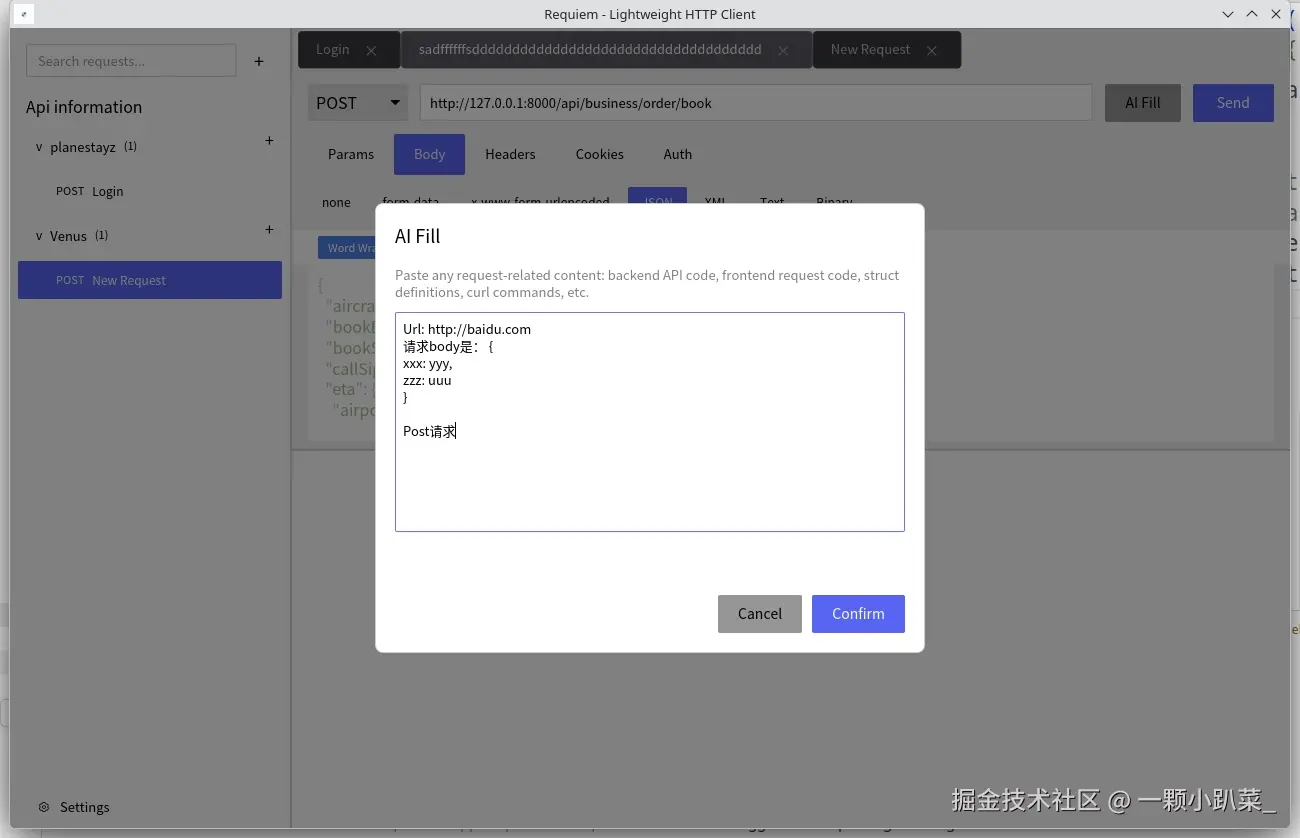Screen dimensions: 1300x838
Task: Minimize the Requiem window
Action: [1228, 14]
